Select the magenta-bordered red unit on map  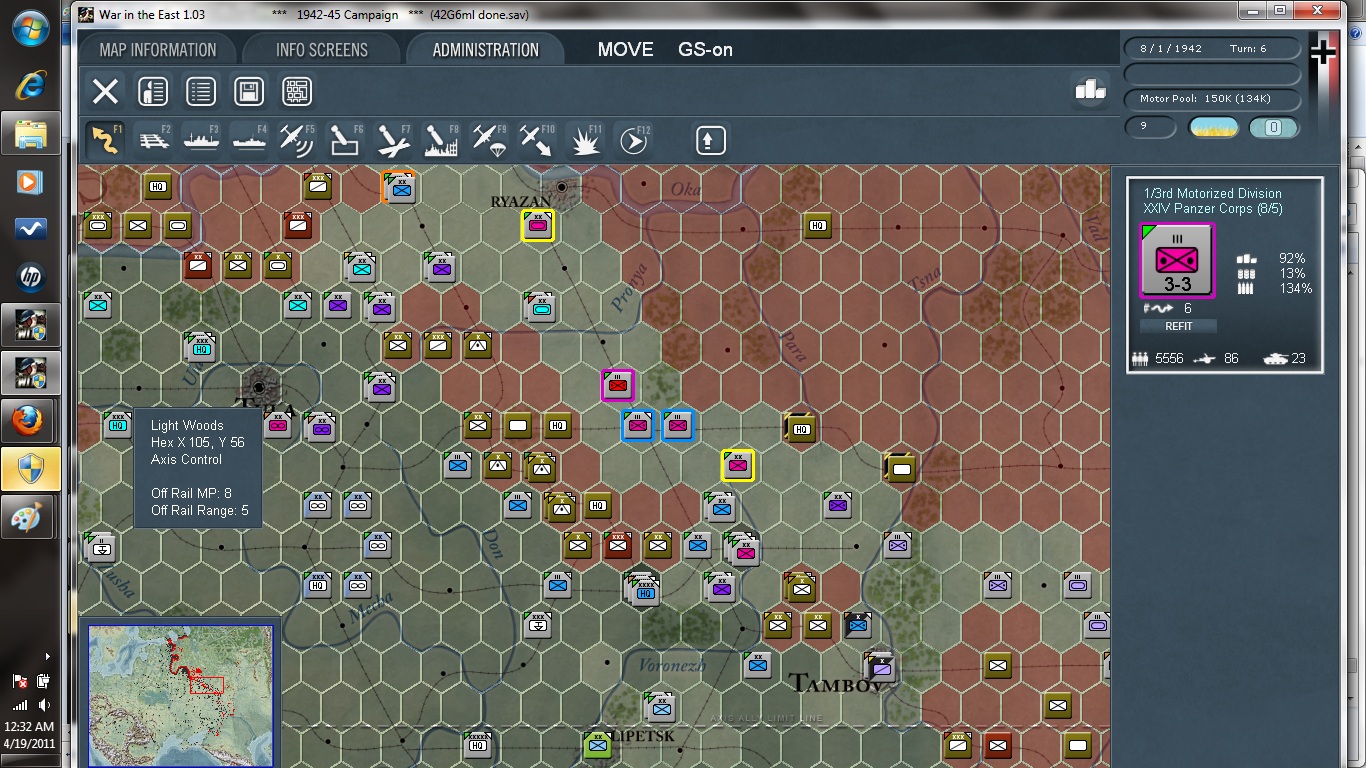coord(618,385)
